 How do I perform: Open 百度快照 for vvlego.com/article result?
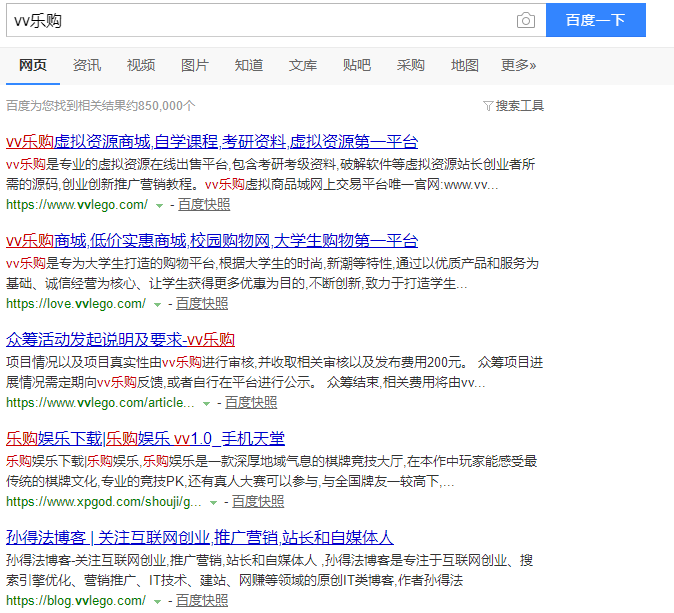click(251, 403)
